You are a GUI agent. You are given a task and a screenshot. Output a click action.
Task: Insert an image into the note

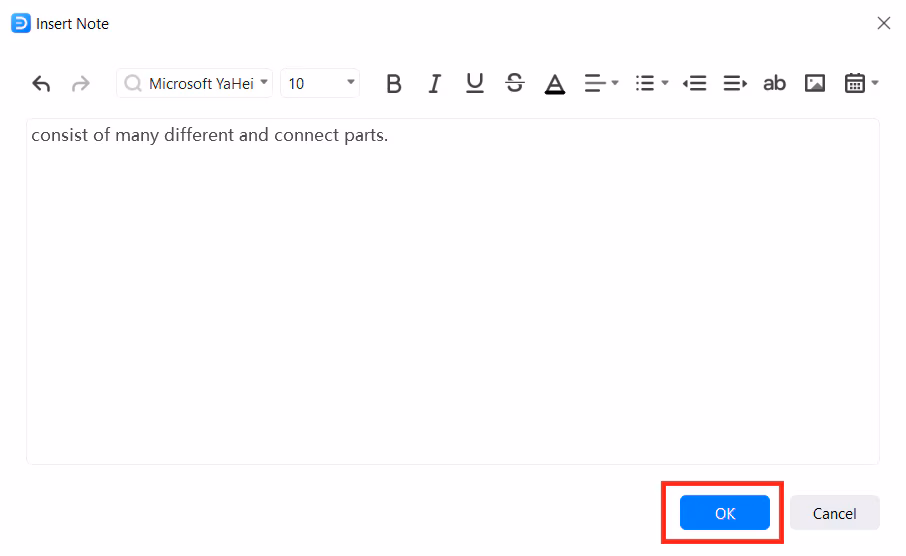(x=815, y=84)
